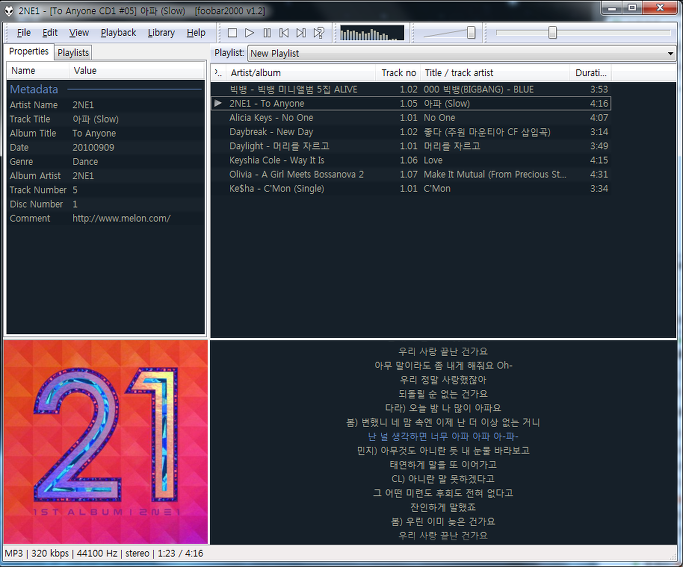
Task: Open the View menu
Action: (79, 33)
